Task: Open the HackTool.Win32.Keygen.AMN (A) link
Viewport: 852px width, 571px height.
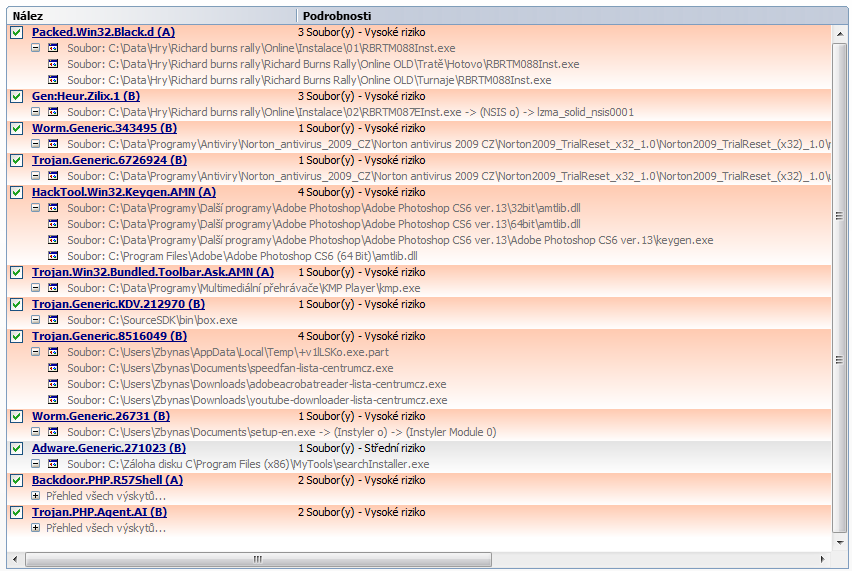Action: pyautogui.click(x=124, y=192)
